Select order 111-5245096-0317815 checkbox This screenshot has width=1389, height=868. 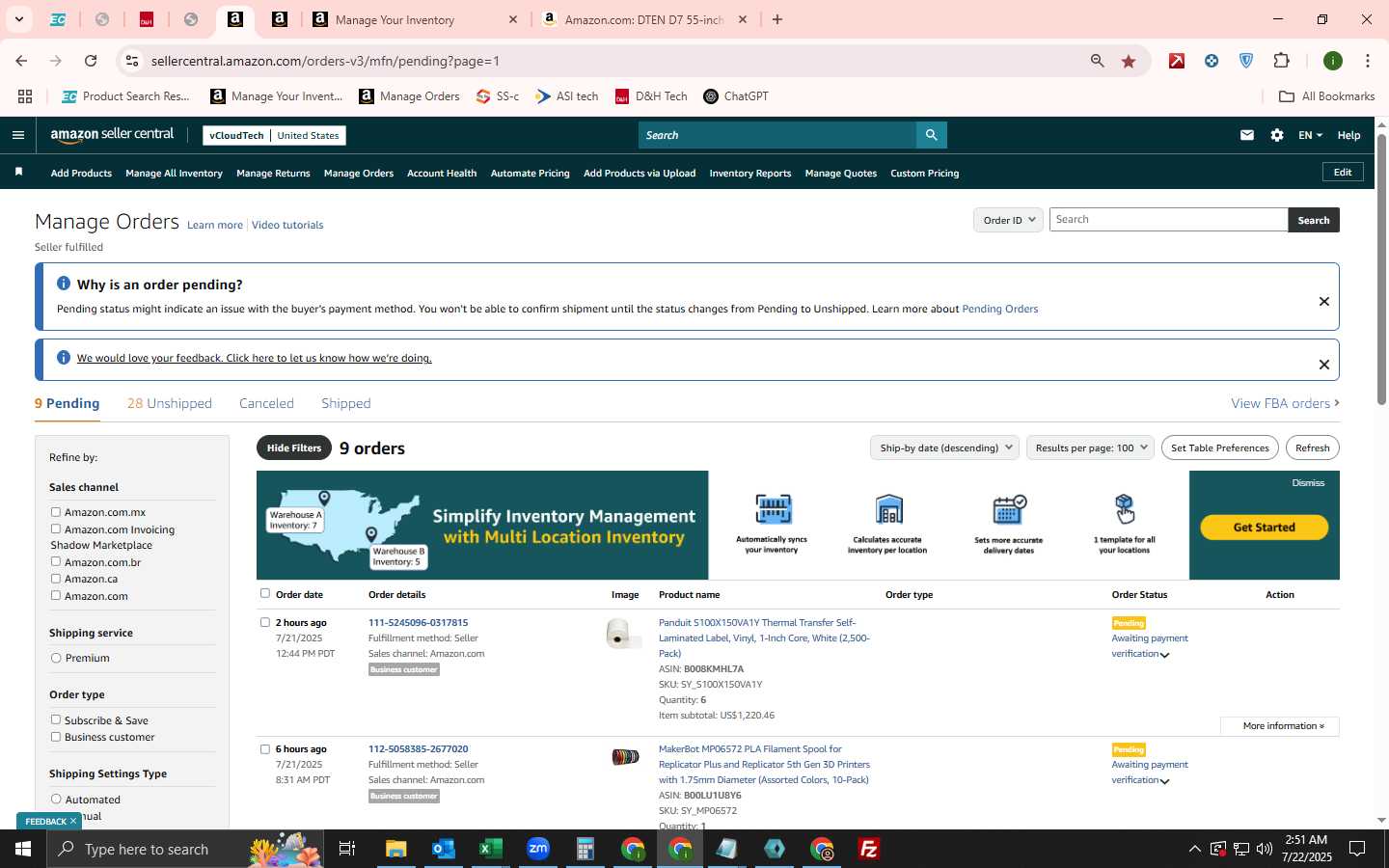coord(265,622)
